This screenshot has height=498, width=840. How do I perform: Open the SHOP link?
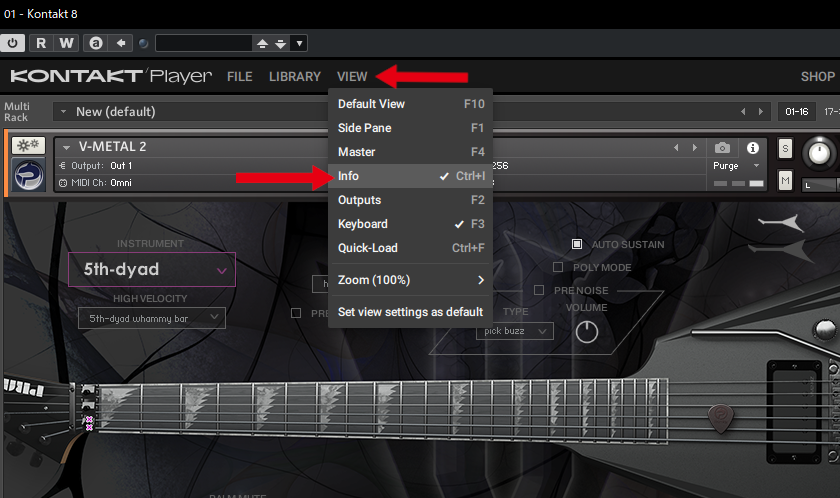(818, 77)
